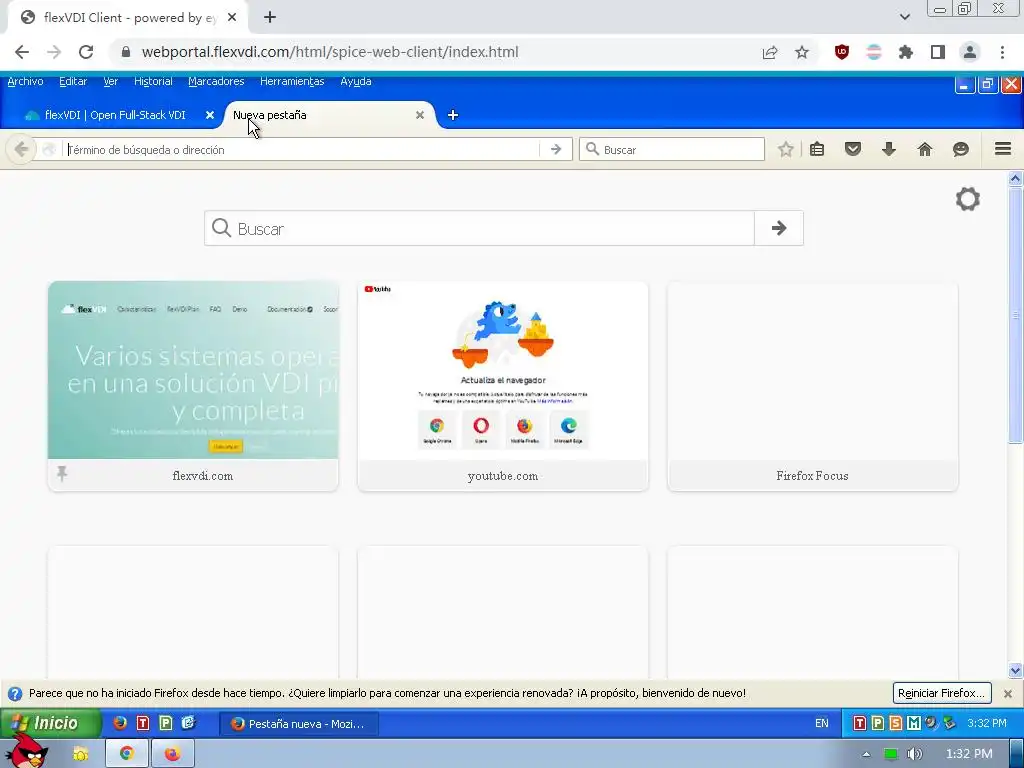Show Firefox bookmarks list icon

tap(817, 150)
